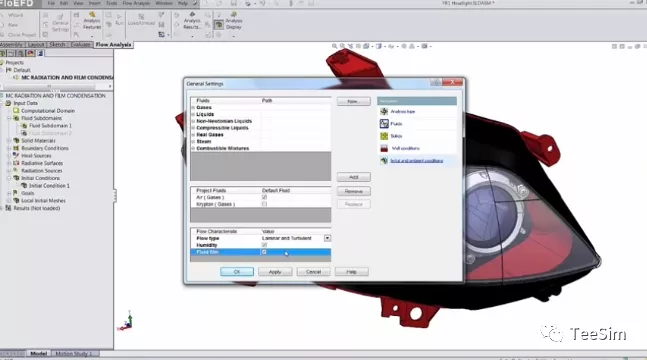The width and height of the screenshot is (647, 360).
Task: Switch to the Flow Analysis tab
Action: coord(113,45)
